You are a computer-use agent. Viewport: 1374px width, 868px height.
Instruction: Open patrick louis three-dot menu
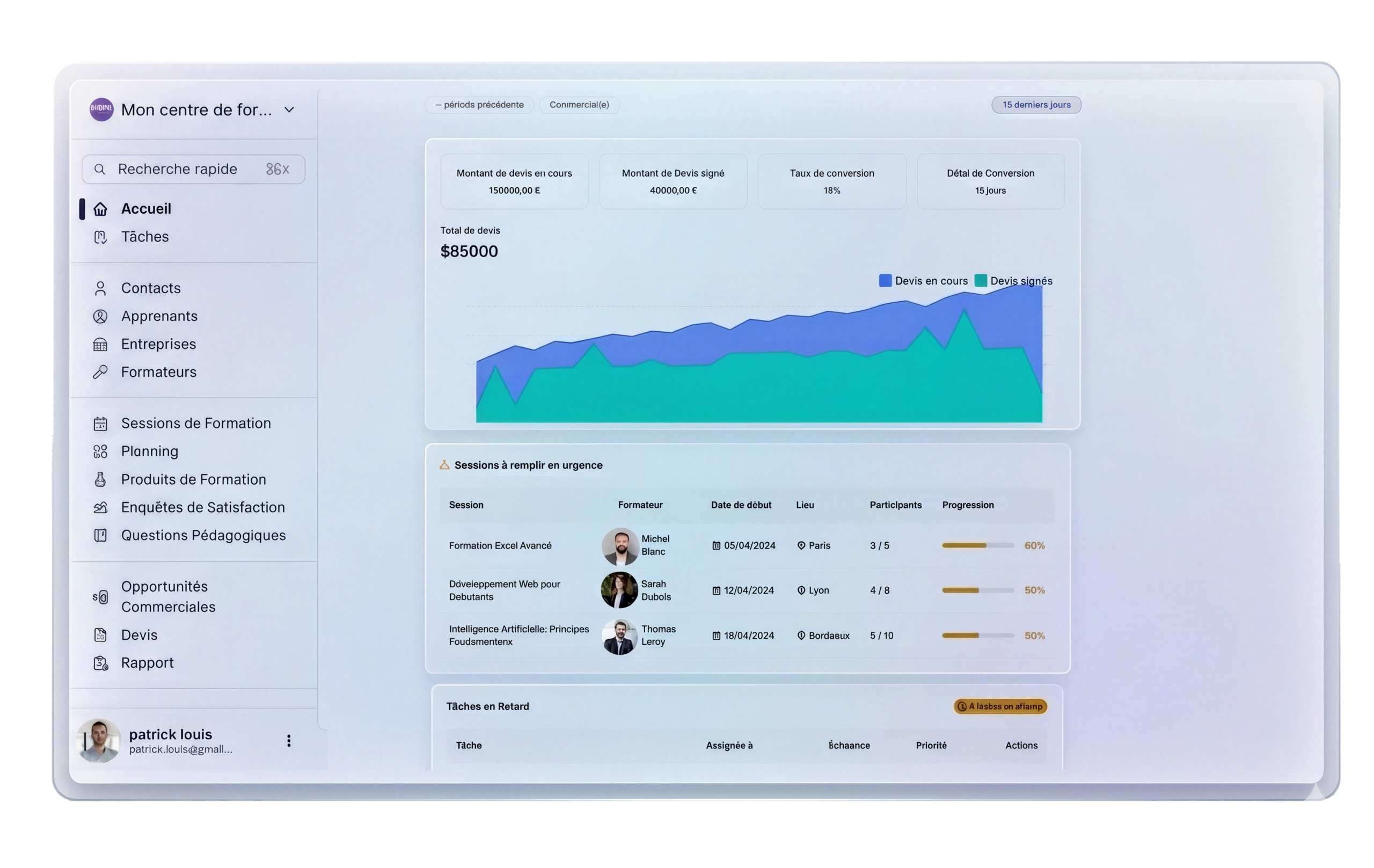pyautogui.click(x=289, y=741)
